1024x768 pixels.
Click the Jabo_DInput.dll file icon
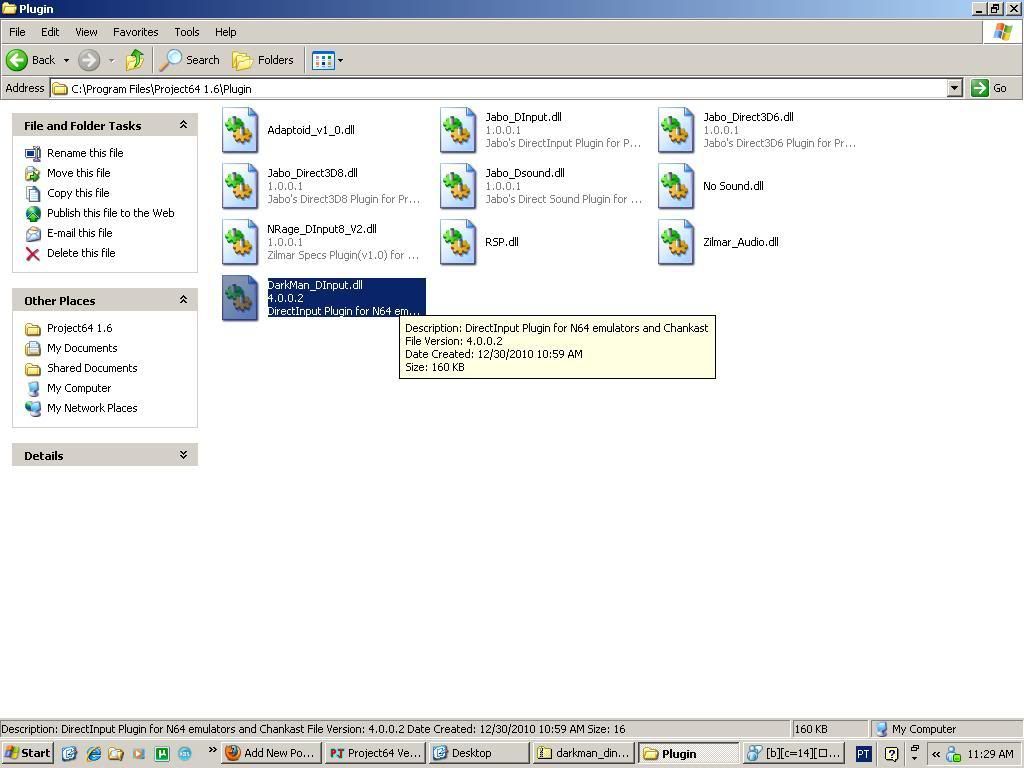coord(458,130)
